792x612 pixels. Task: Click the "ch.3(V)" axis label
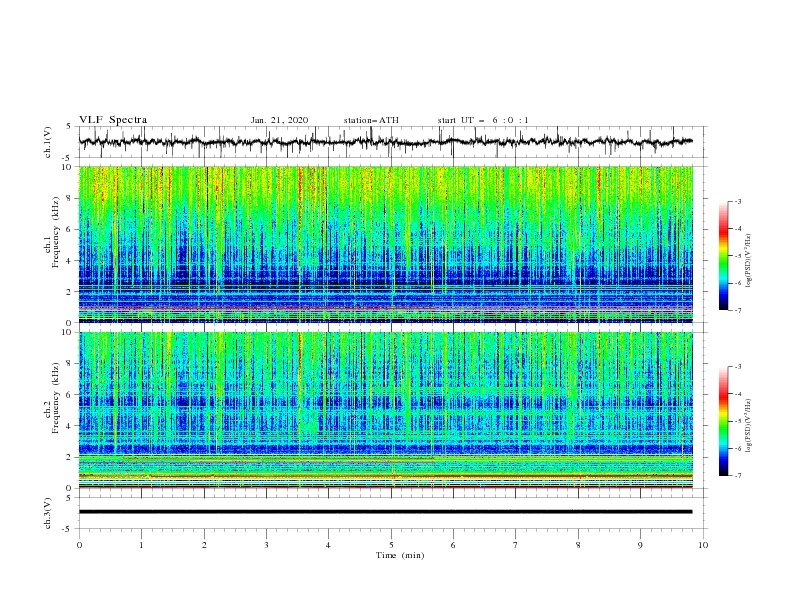click(x=48, y=513)
